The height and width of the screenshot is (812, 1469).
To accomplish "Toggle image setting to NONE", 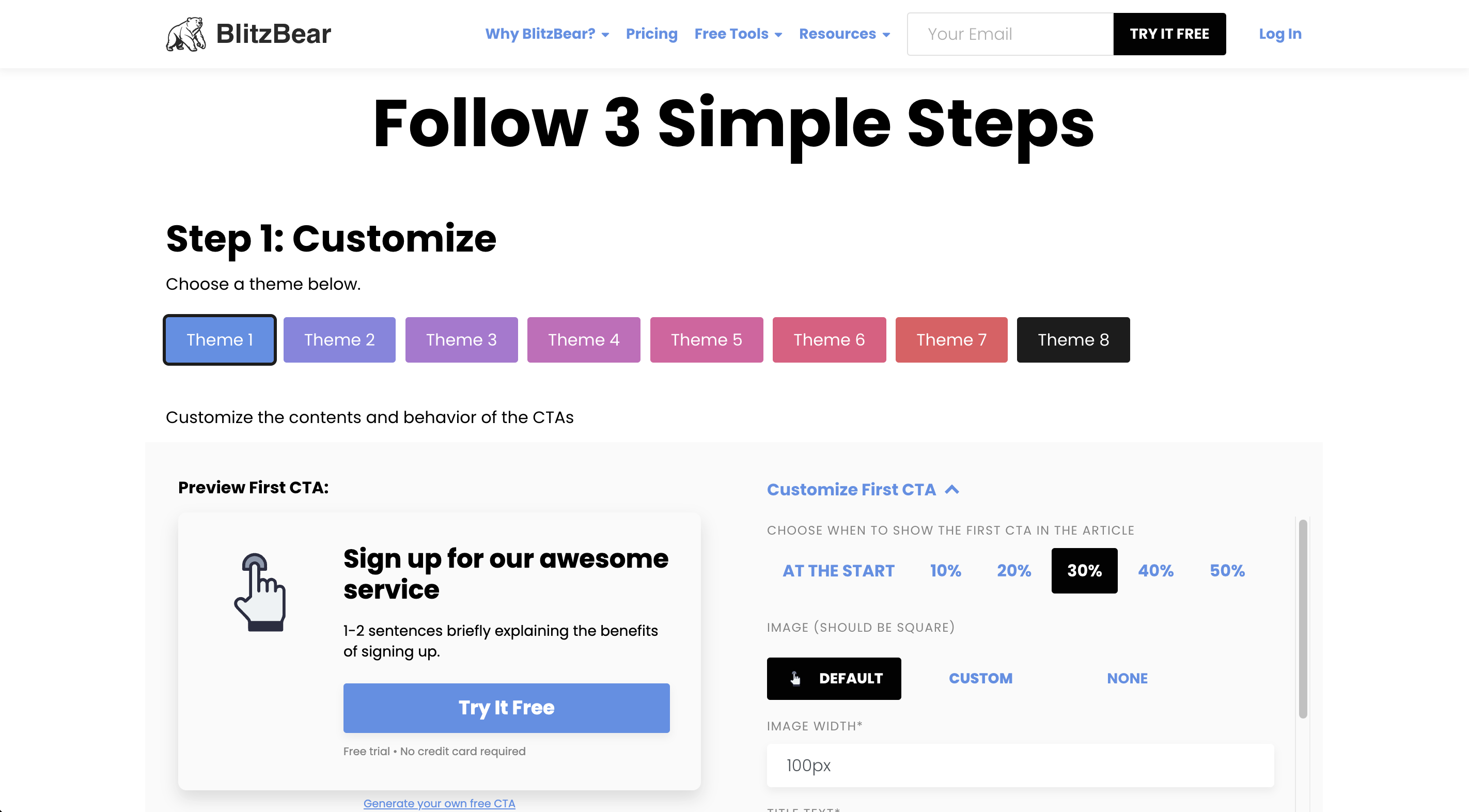I will point(1127,678).
